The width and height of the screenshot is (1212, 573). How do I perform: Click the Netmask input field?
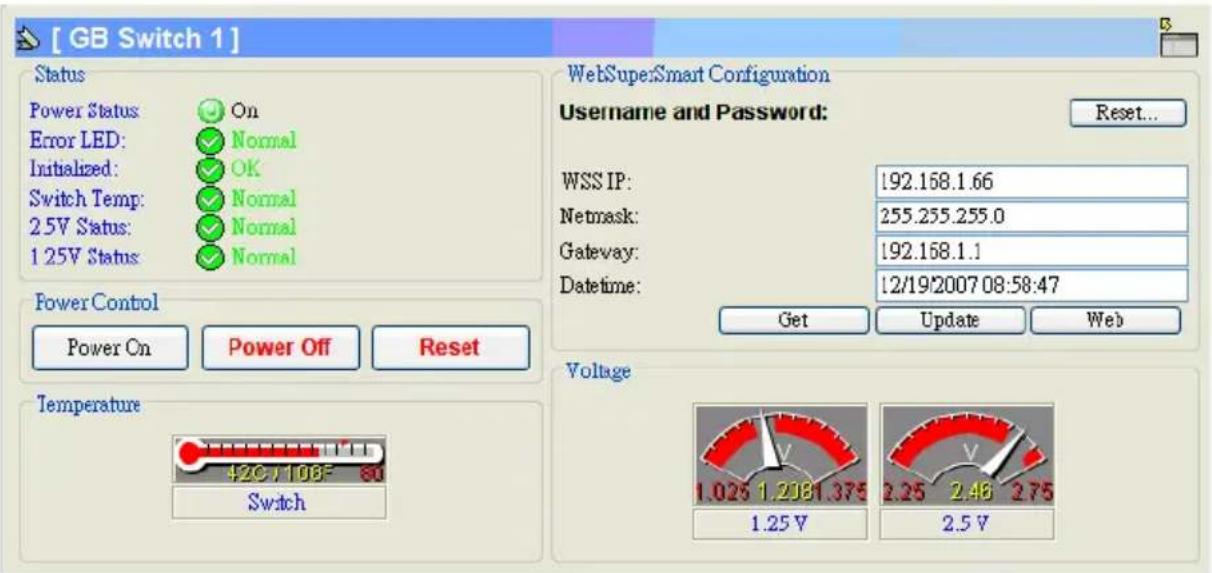coord(1031,217)
